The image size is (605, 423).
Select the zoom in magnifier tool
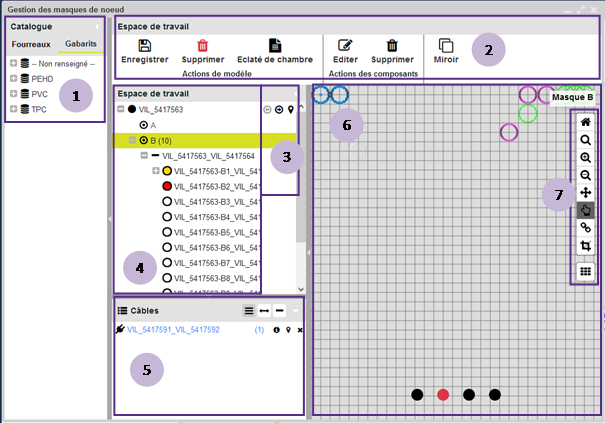[585, 158]
